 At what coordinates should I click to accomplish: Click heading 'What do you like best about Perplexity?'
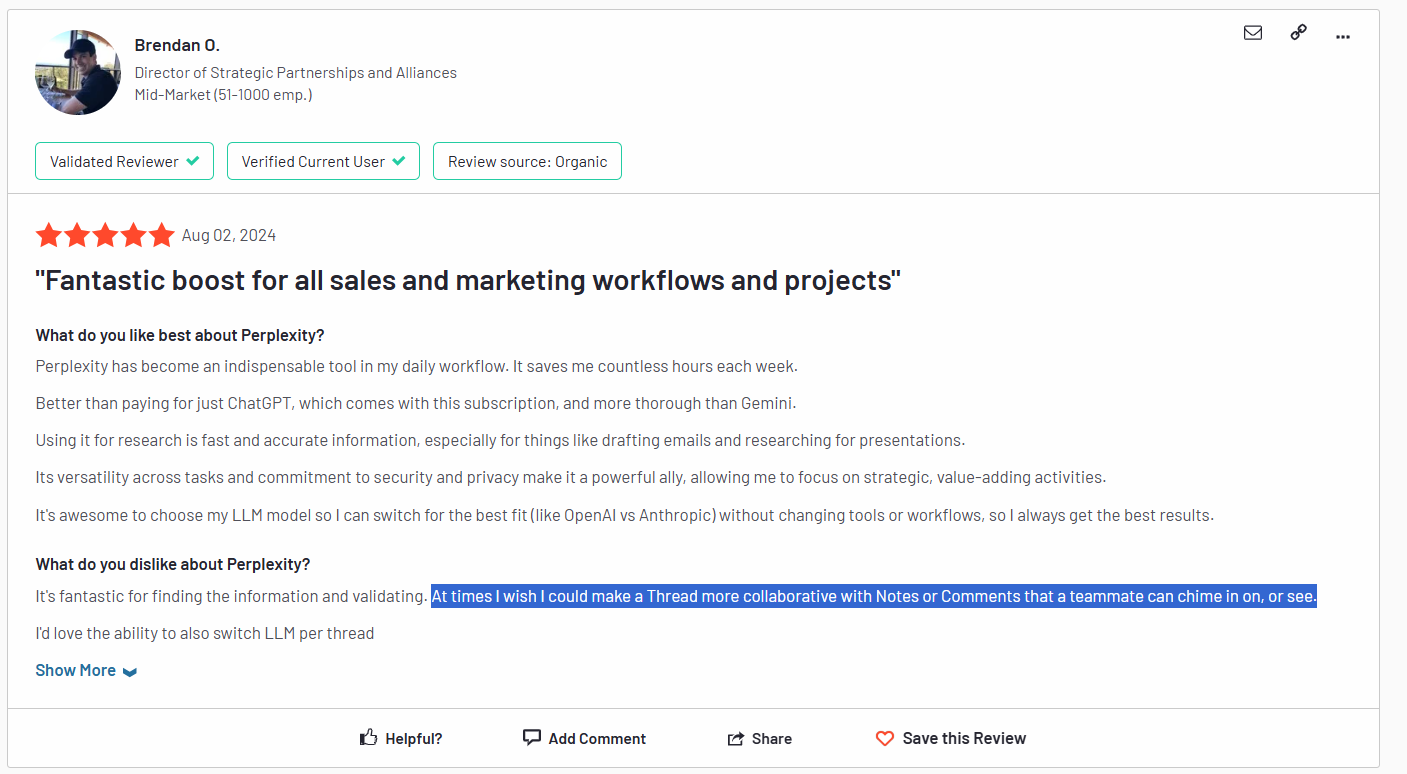pyautogui.click(x=180, y=335)
